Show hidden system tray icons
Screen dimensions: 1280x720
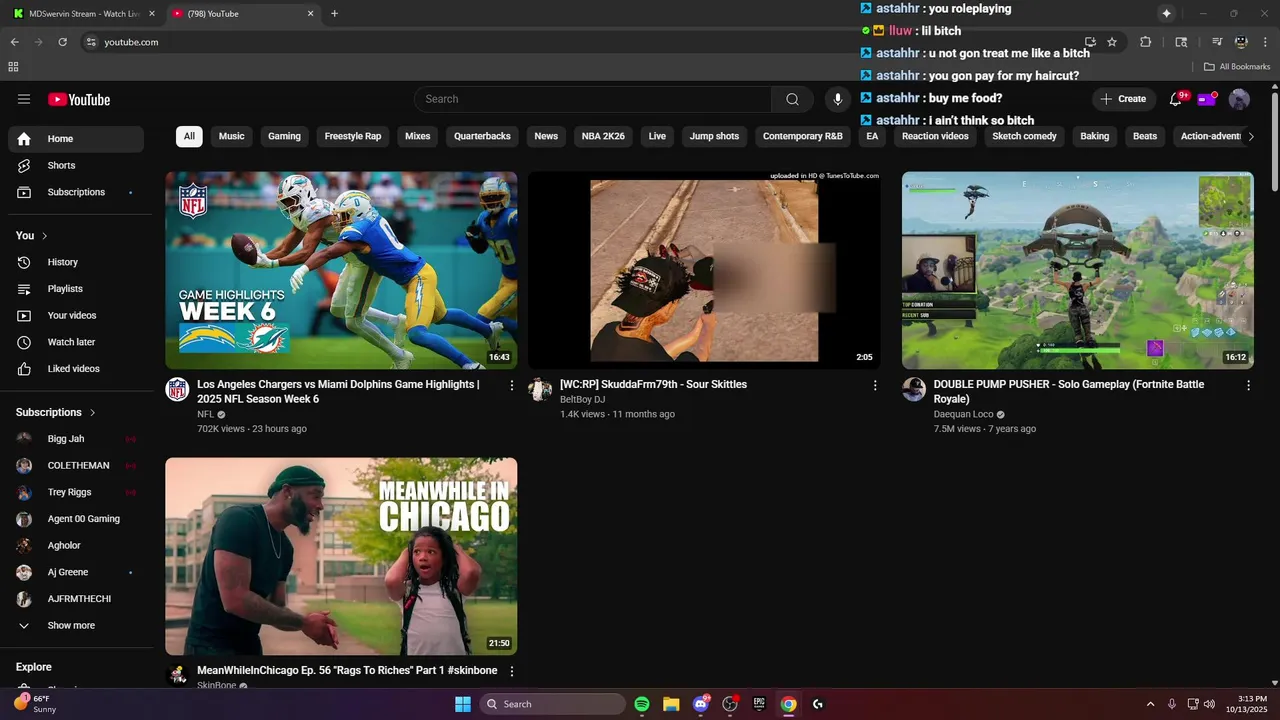click(1150, 704)
